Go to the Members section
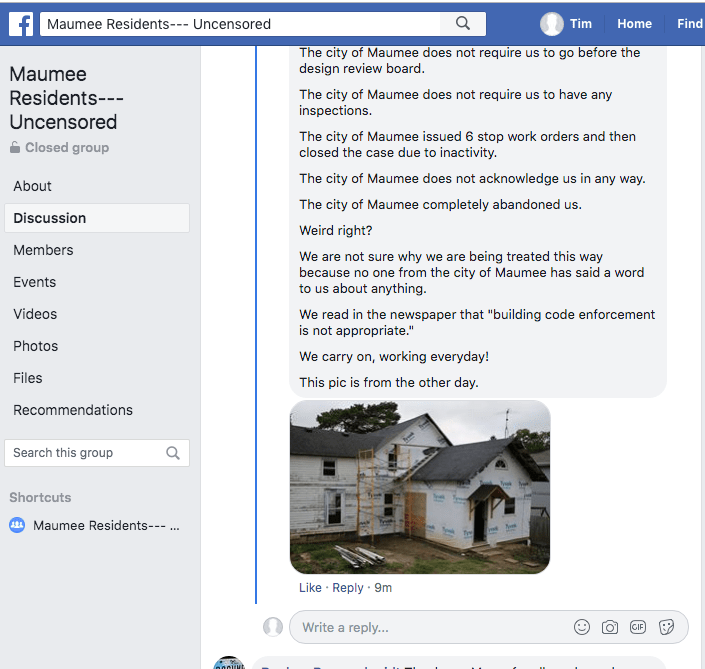705x669 pixels. click(x=43, y=250)
